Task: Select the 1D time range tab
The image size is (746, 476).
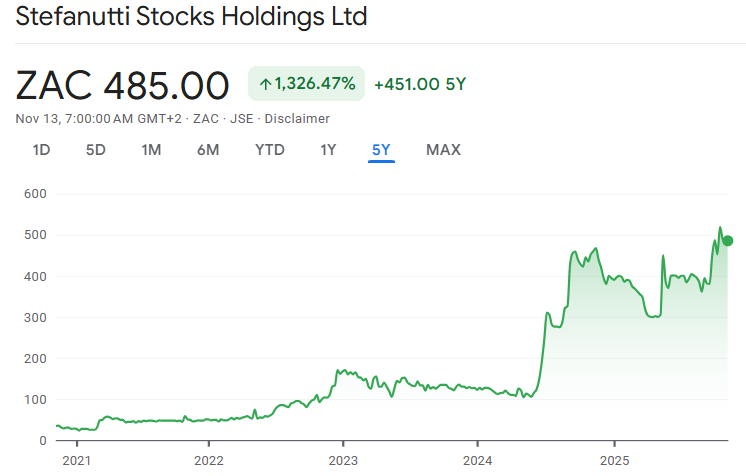Action: click(41, 150)
